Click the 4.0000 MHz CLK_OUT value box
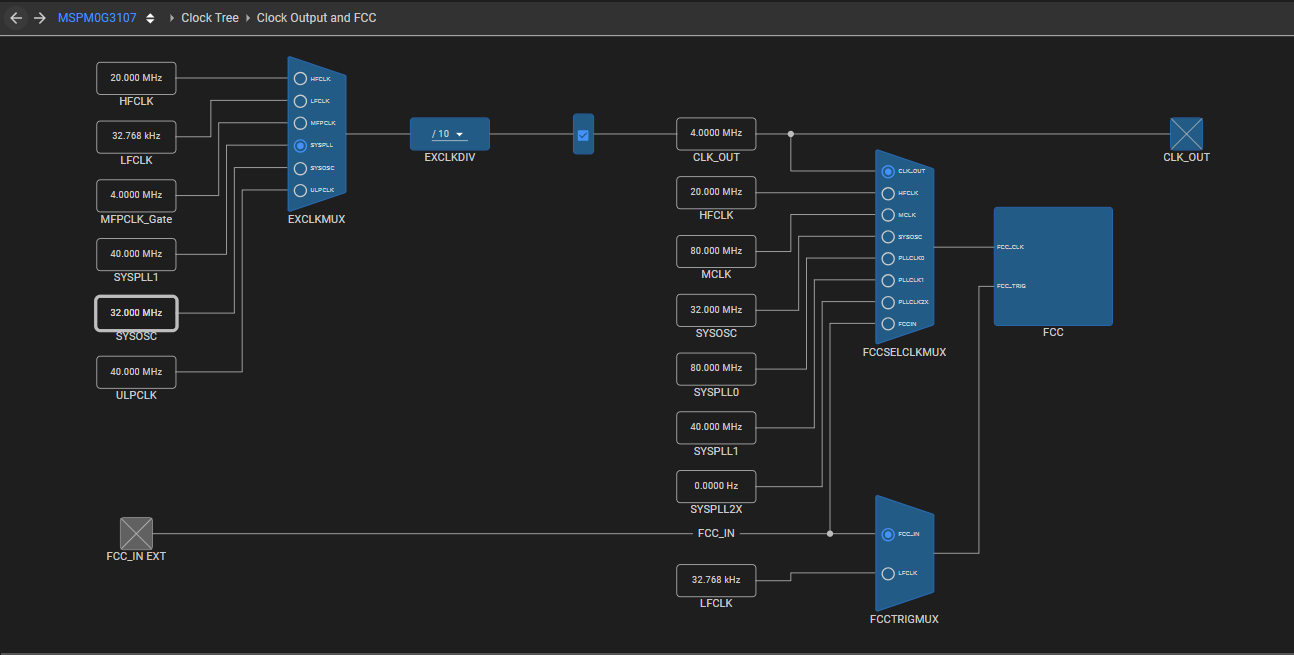1294x655 pixels. pos(716,134)
